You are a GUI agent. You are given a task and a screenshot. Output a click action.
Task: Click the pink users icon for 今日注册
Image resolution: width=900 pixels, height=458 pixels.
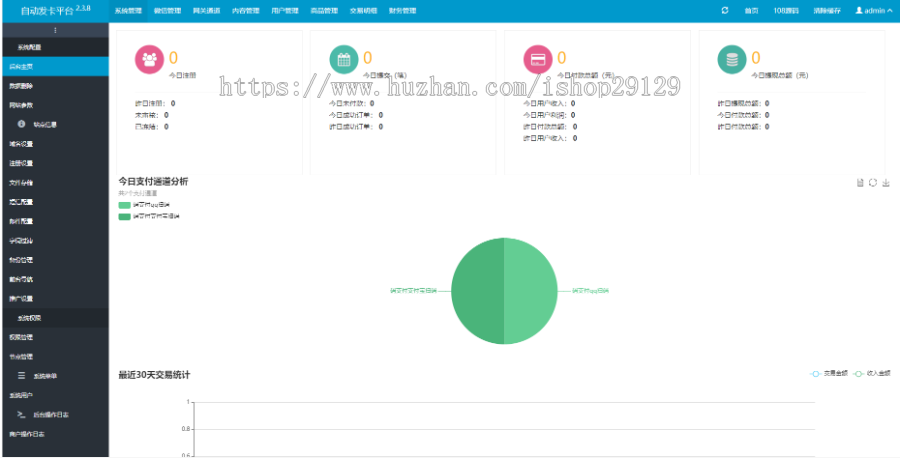(x=149, y=60)
